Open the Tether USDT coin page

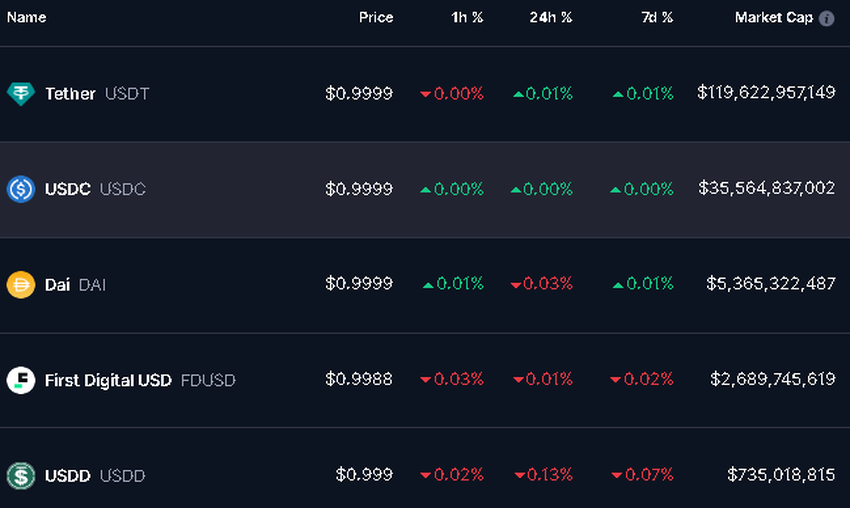[71, 94]
